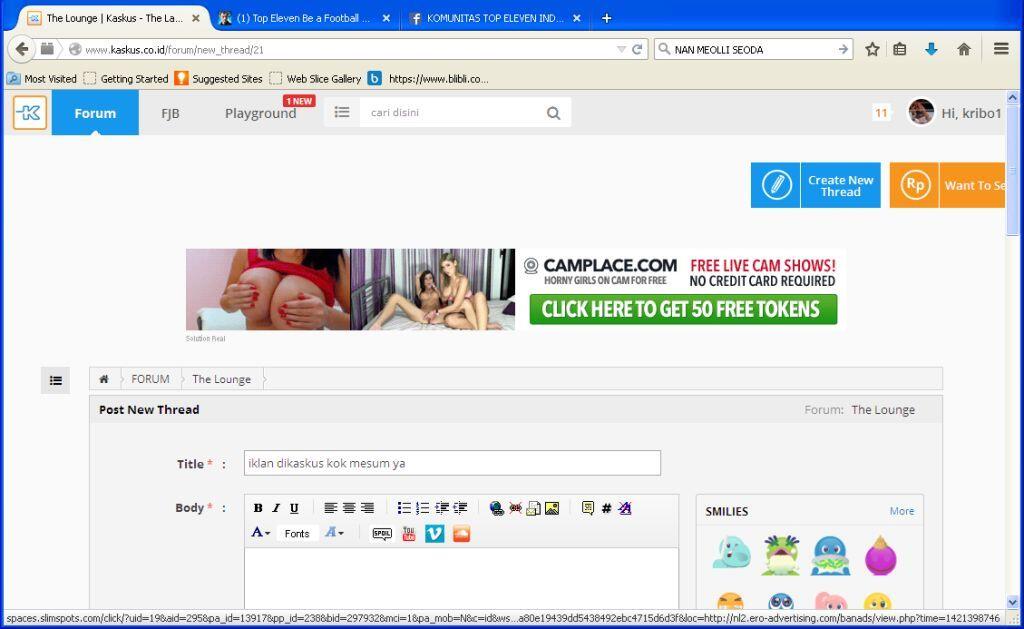
Task: Switch to KOMUNITAS TOP ELEVEN Facebook tab
Action: point(495,18)
